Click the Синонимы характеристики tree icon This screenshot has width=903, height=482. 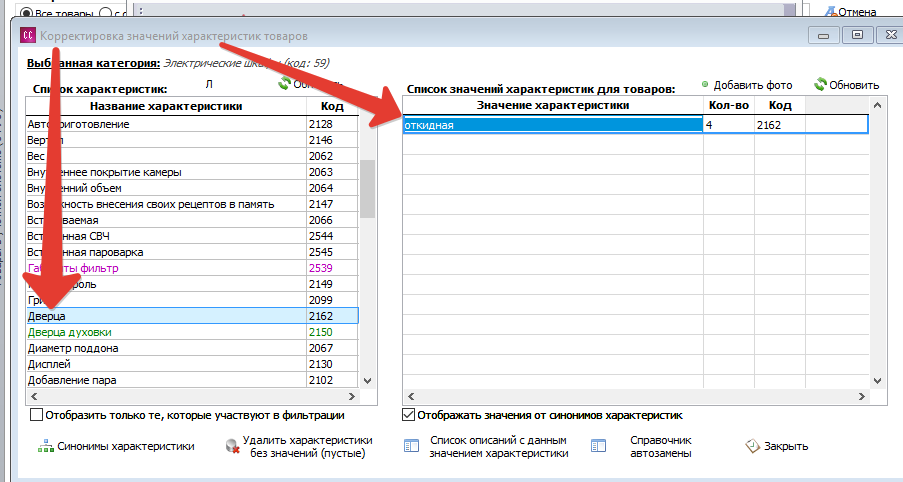click(45, 446)
